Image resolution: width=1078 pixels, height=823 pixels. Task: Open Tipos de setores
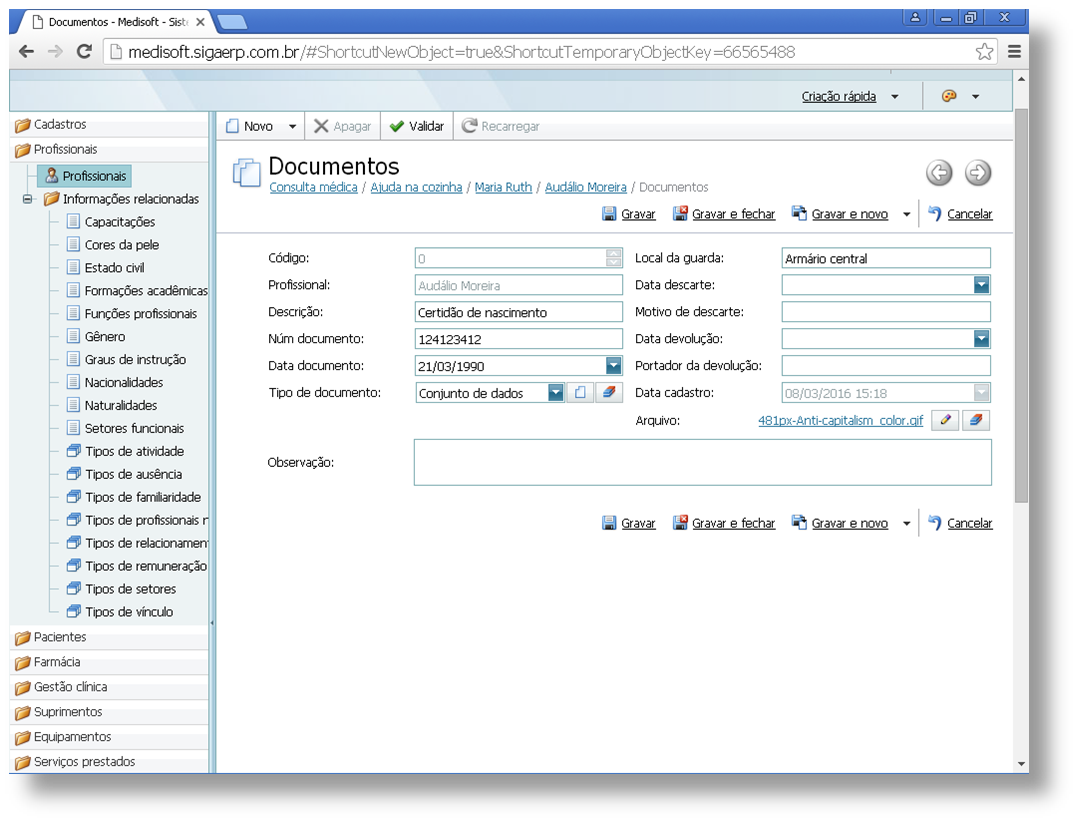pos(130,589)
